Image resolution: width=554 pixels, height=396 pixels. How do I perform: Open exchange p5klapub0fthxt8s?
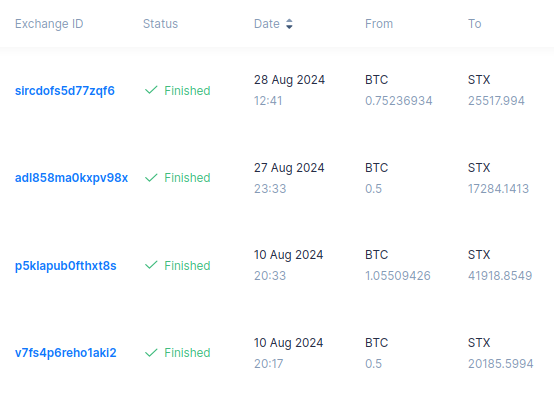pos(65,266)
